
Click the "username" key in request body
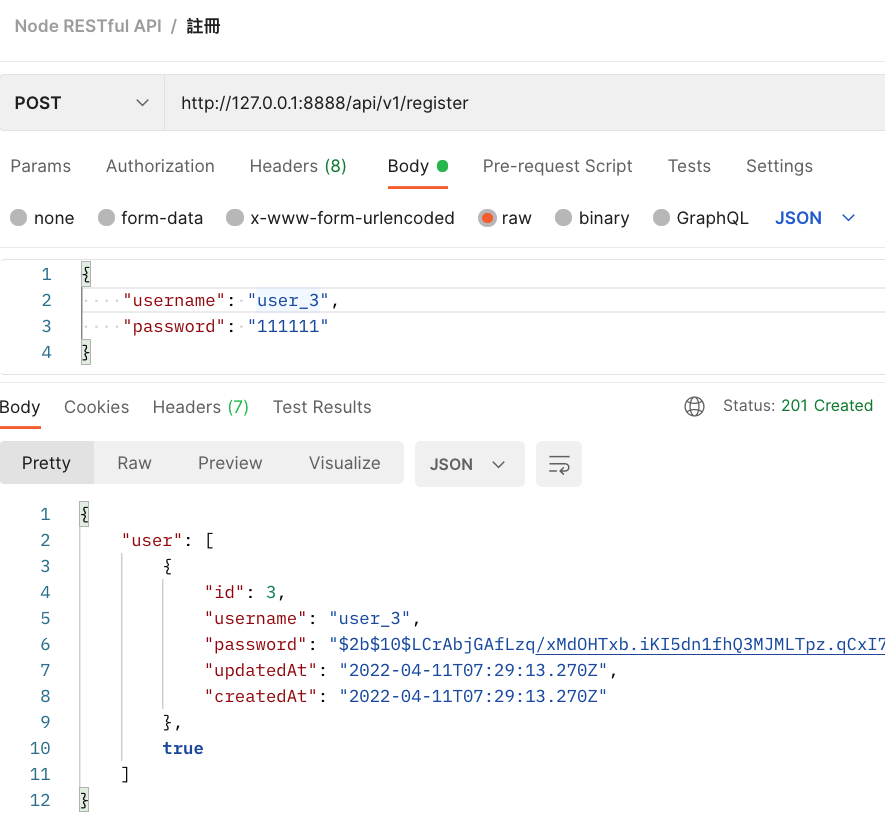174,300
